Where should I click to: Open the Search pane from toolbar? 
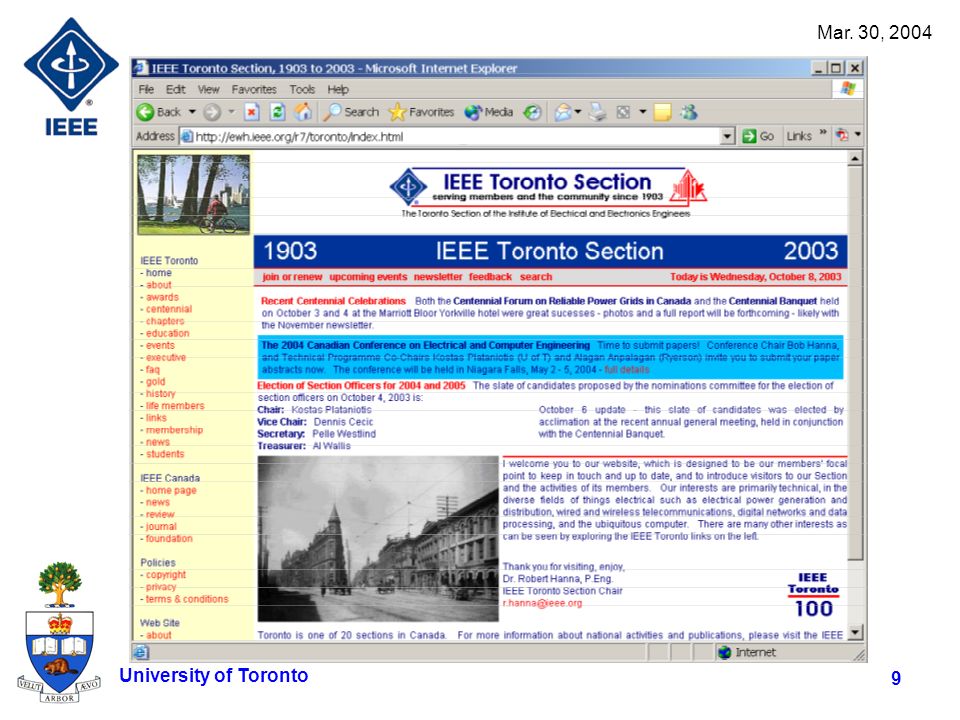pos(351,112)
